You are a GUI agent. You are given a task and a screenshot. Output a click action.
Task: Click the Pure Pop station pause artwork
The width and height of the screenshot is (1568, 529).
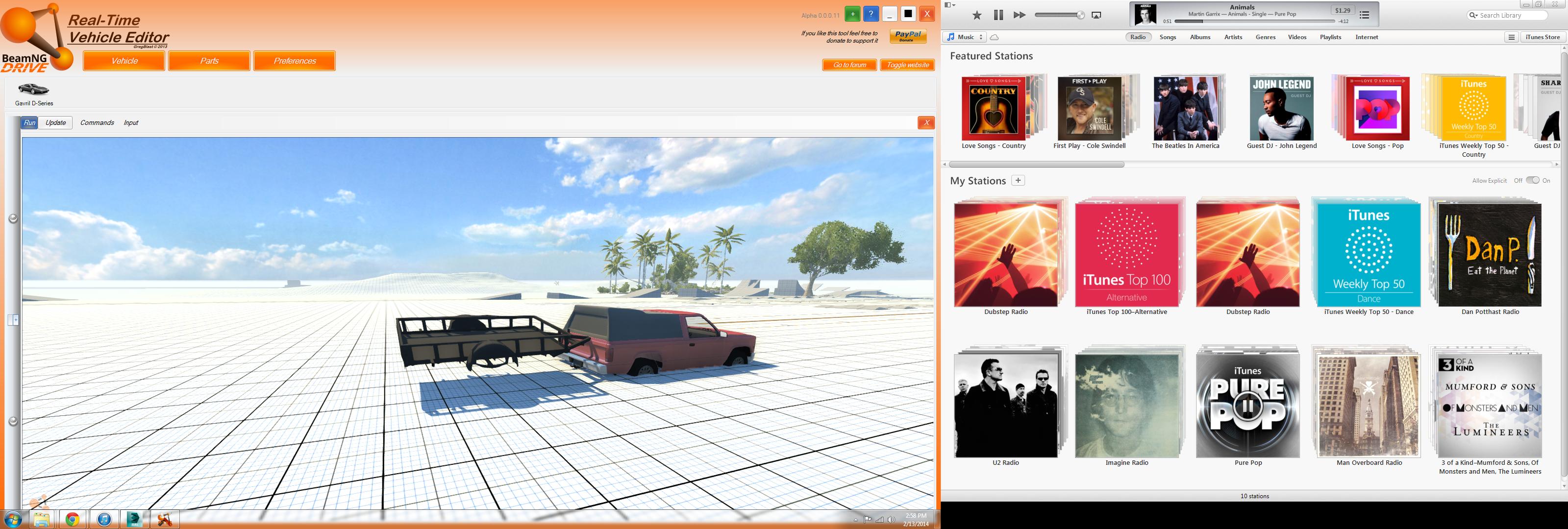pos(1248,406)
